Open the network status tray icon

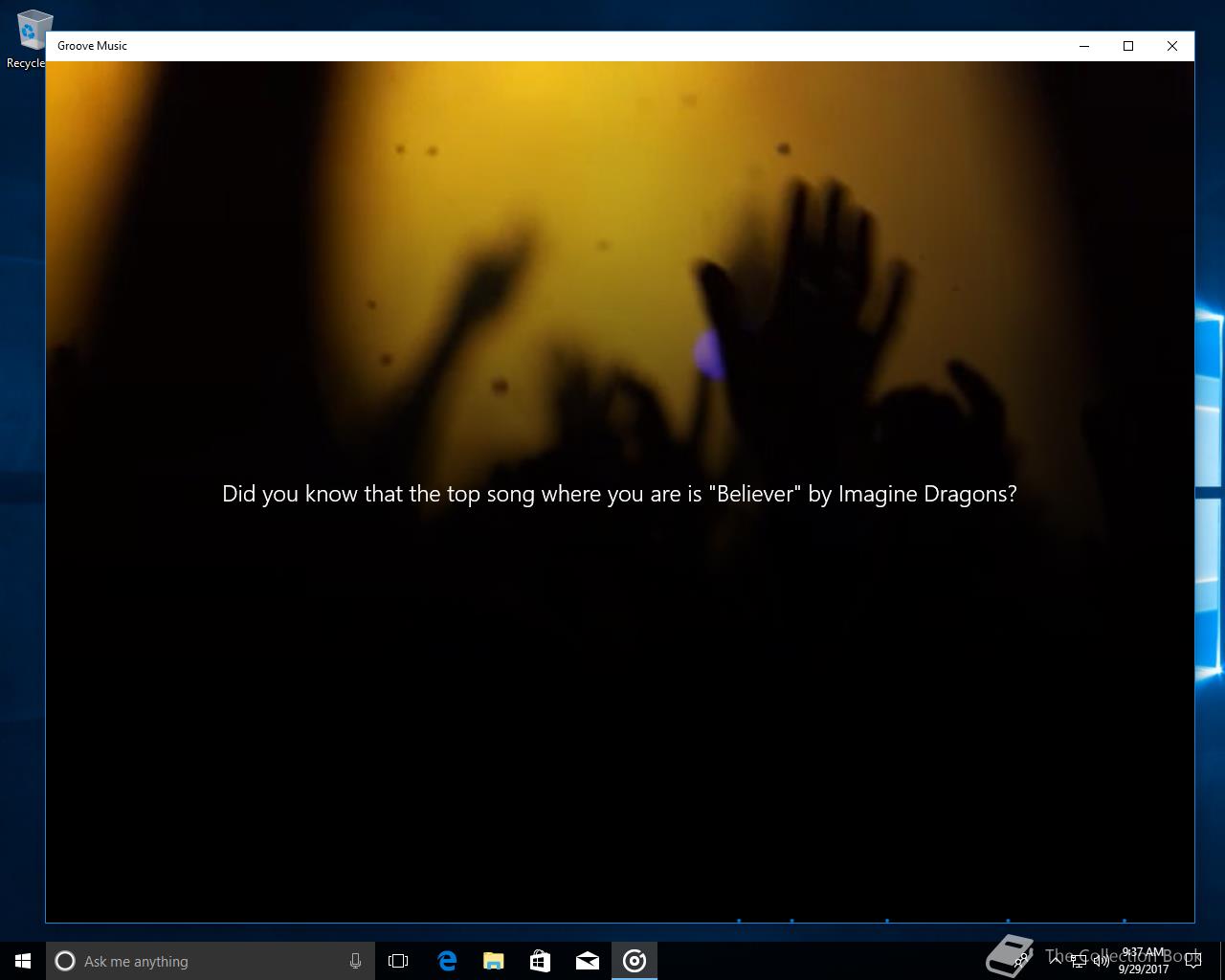(1079, 961)
